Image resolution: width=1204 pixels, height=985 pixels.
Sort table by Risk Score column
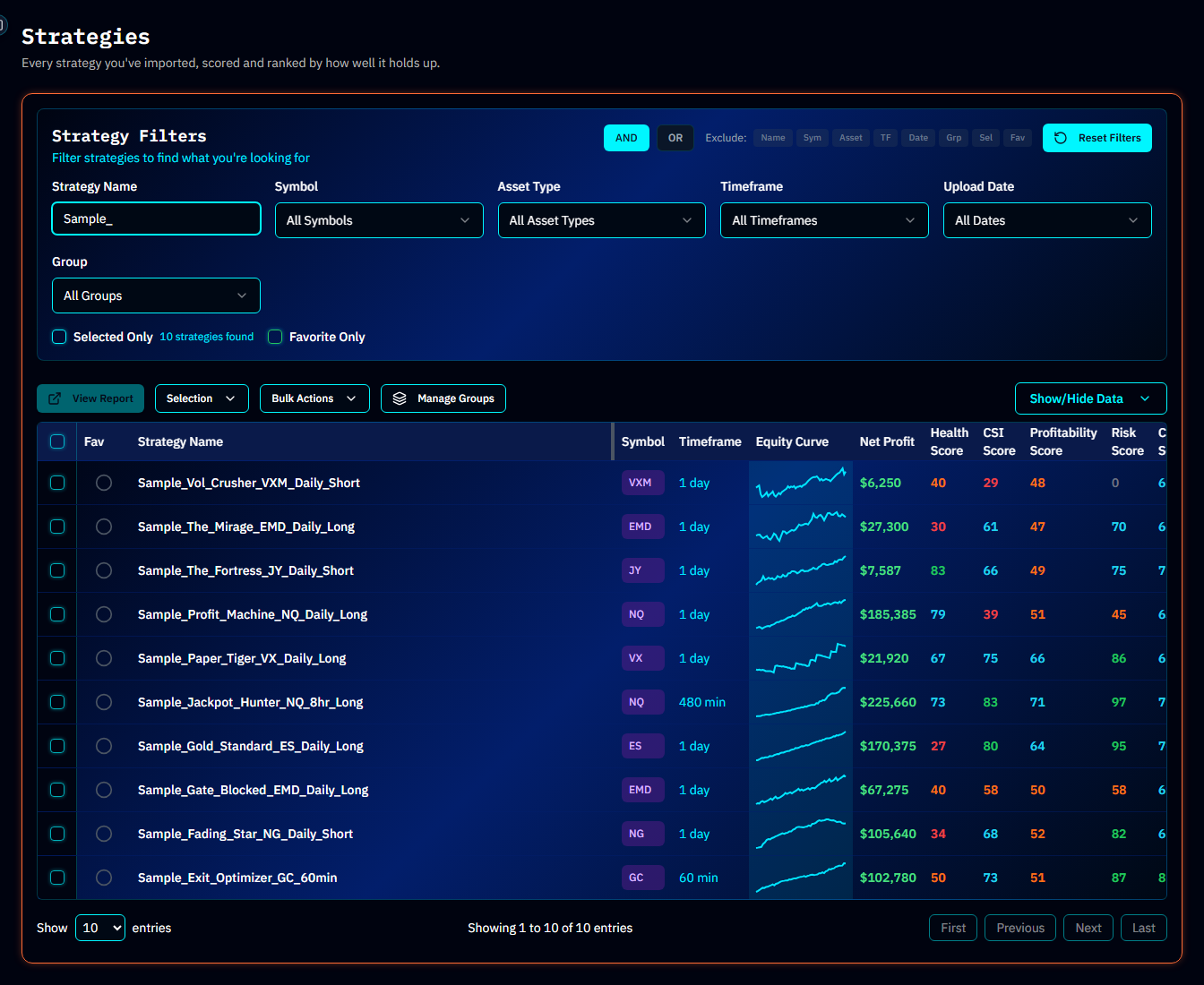pyautogui.click(x=1128, y=441)
